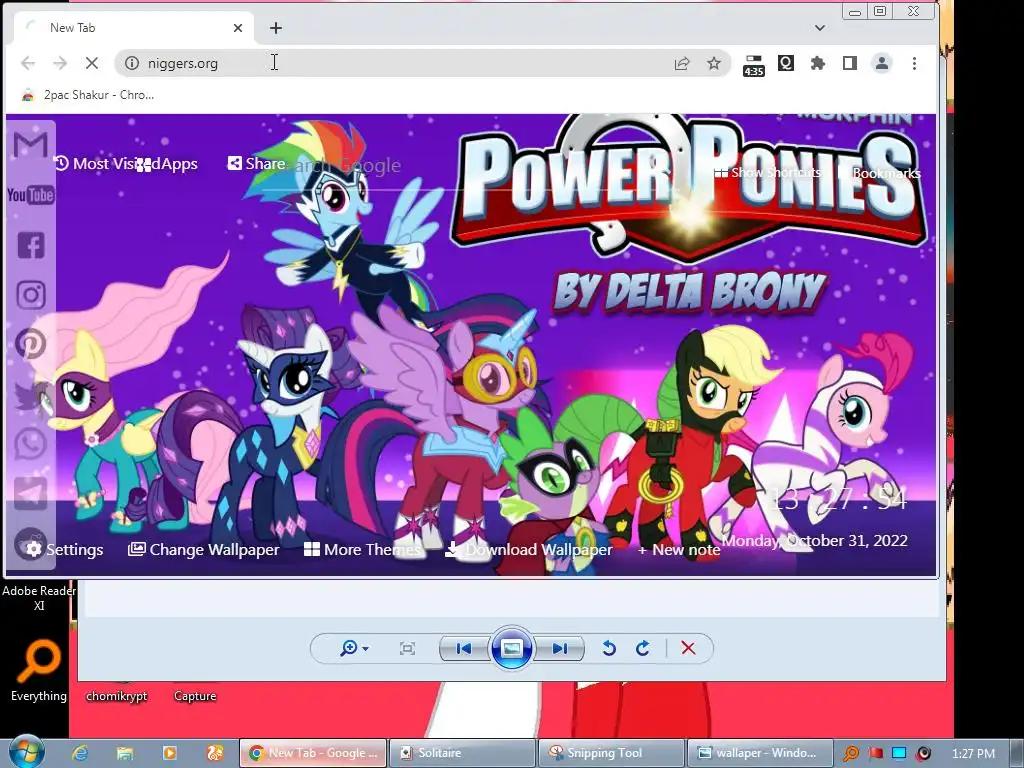Click Change Wallpaper

[204, 549]
